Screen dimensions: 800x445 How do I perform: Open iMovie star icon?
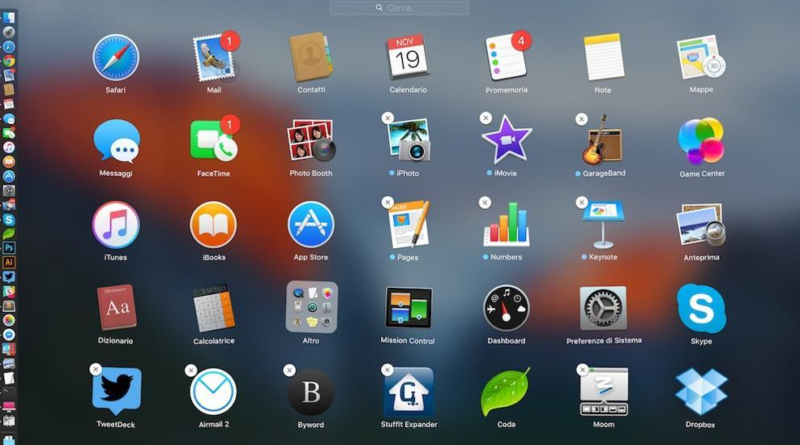pyautogui.click(x=506, y=140)
